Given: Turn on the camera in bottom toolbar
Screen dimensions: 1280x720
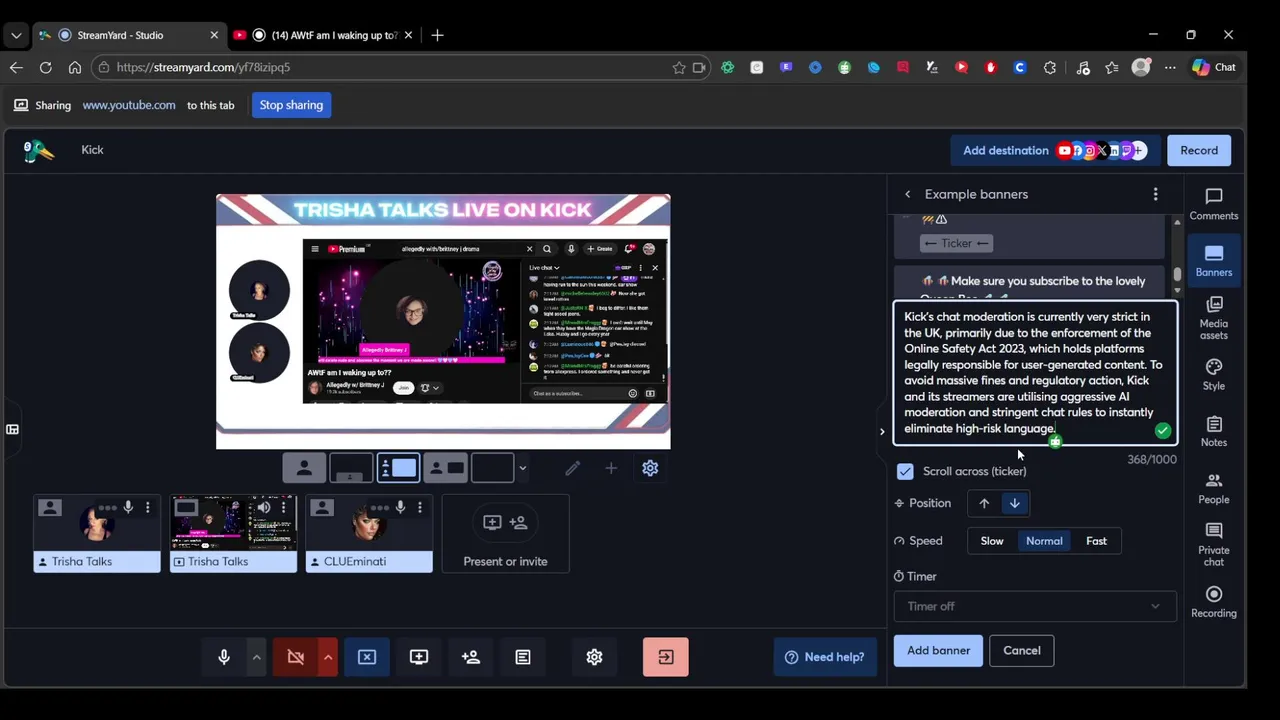Looking at the screenshot, I should coord(296,657).
